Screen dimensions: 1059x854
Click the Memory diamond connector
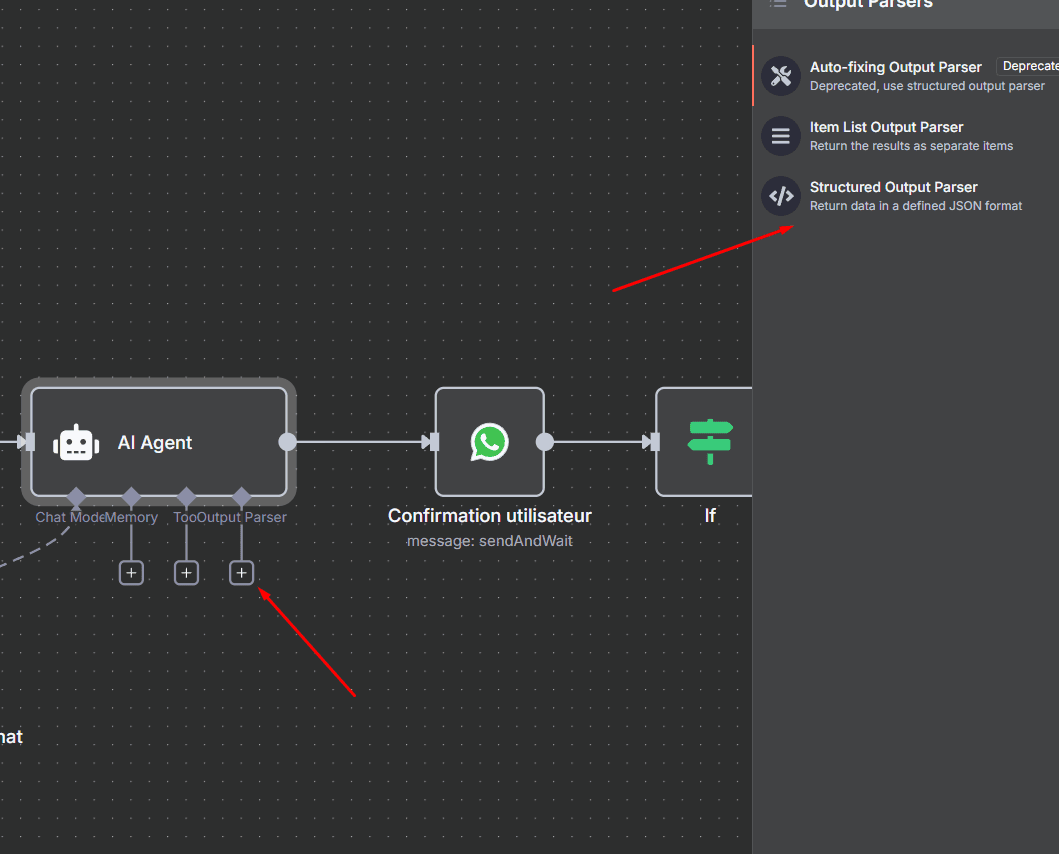click(131, 497)
